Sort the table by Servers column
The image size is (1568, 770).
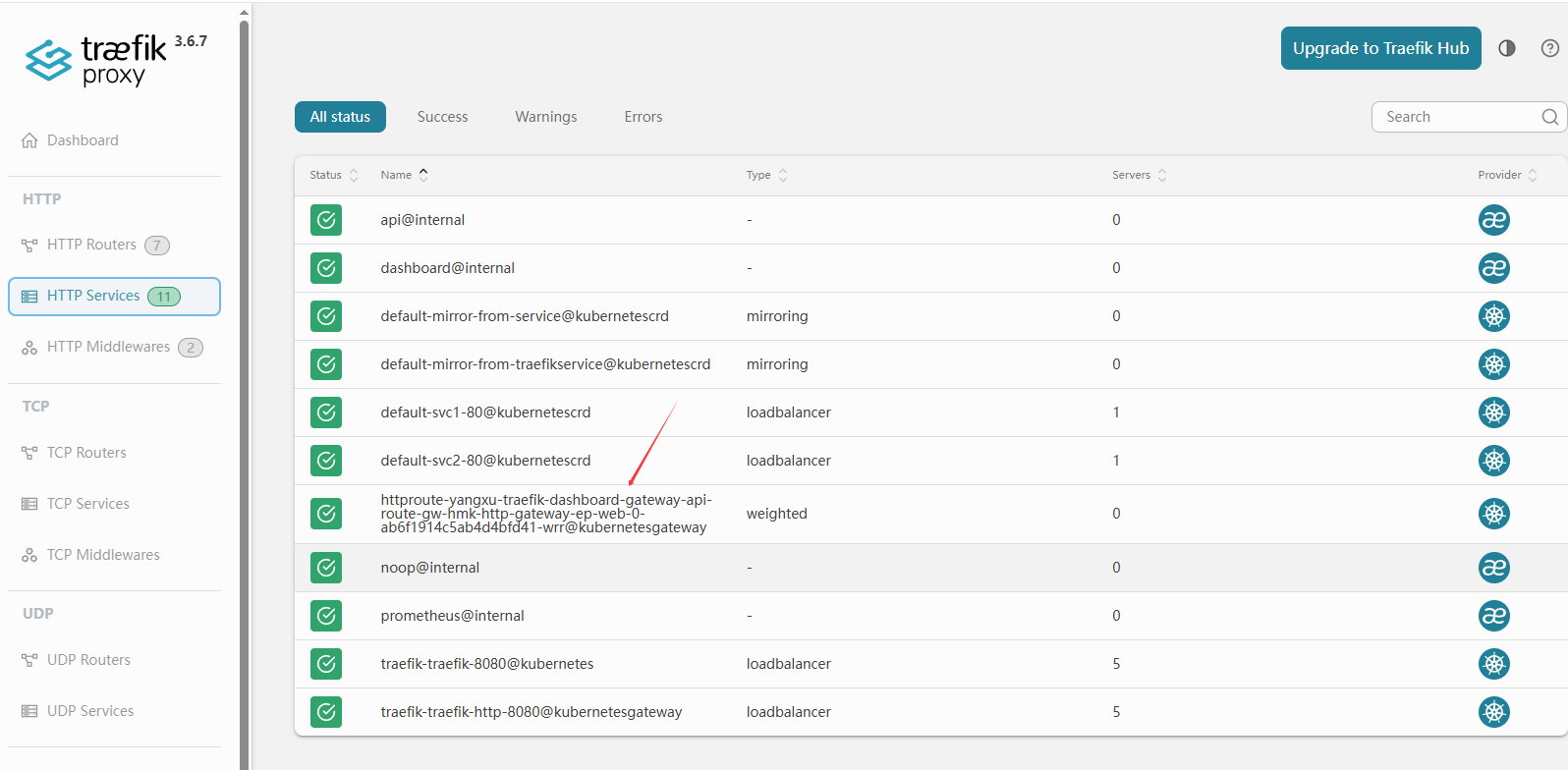pos(1140,175)
